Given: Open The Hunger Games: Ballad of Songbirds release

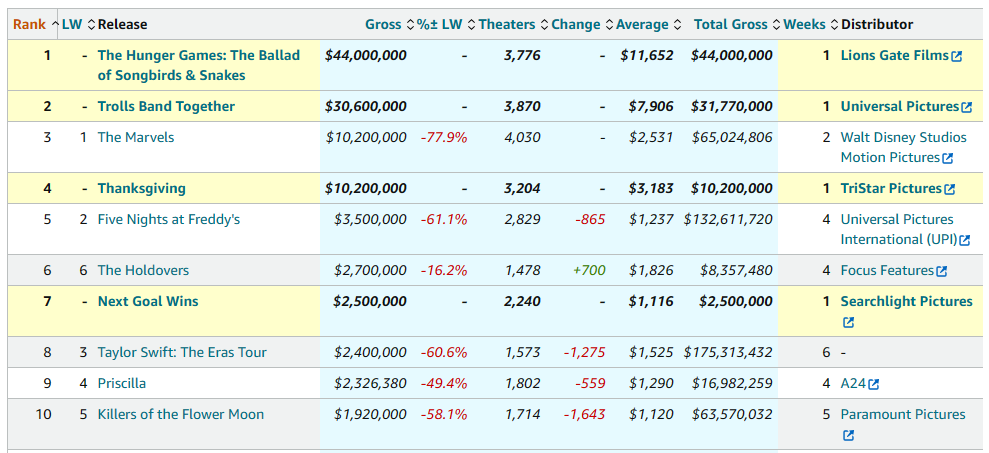Looking at the screenshot, I should (198, 56).
